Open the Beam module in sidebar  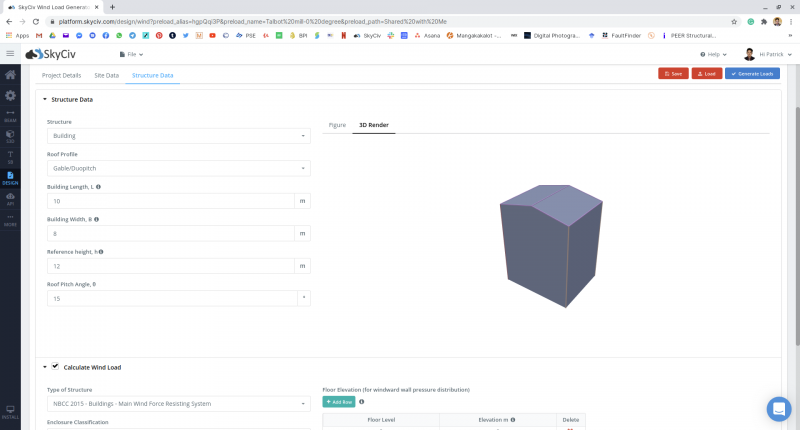(10, 114)
